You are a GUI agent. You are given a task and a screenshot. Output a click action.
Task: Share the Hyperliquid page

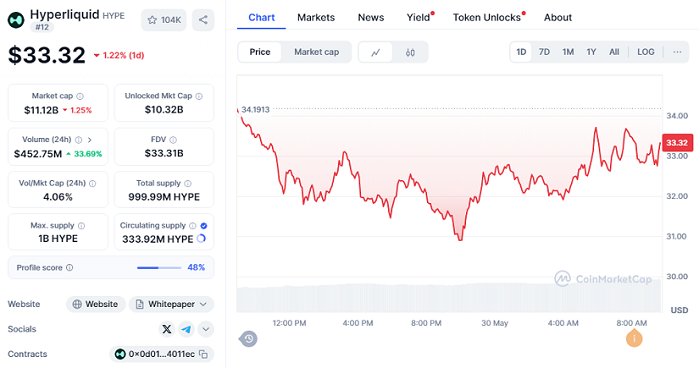tap(203, 20)
